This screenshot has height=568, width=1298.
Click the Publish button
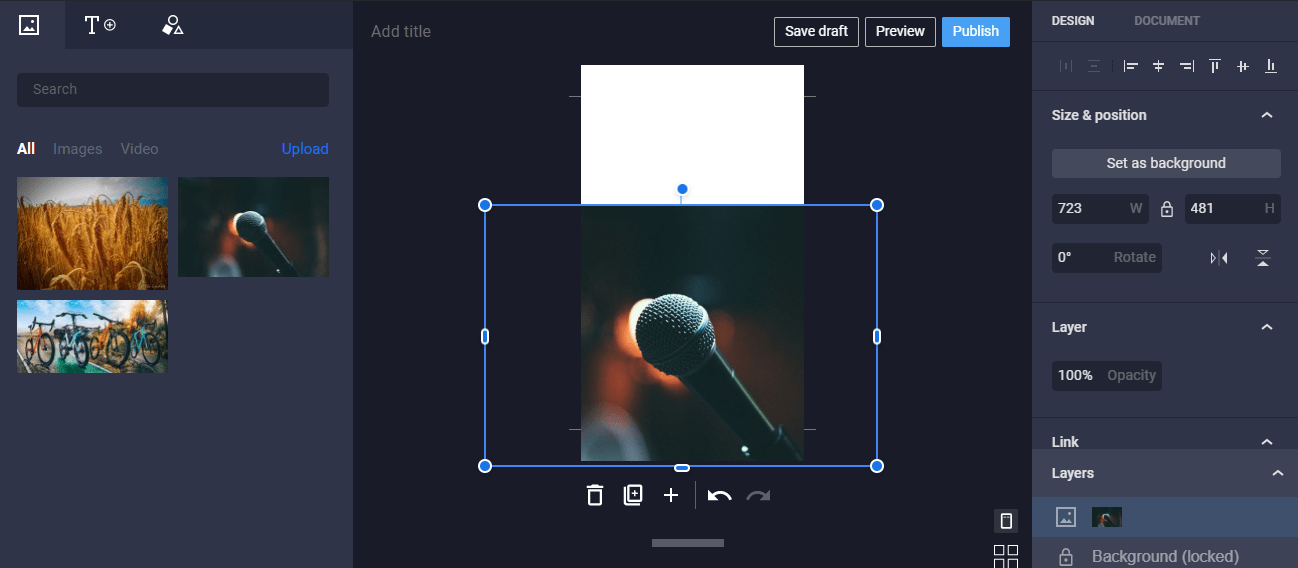point(976,31)
